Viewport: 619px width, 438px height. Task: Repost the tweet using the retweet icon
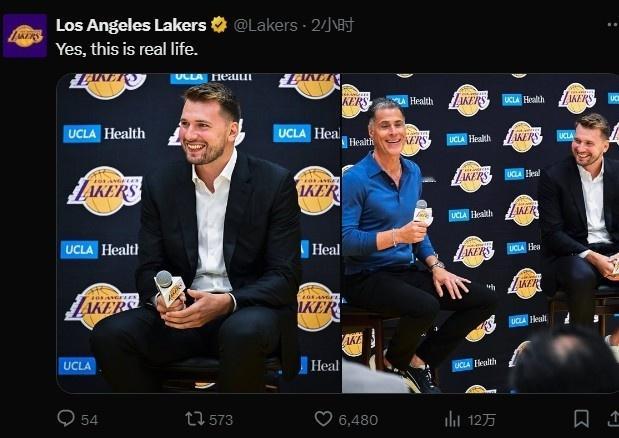tap(195, 419)
